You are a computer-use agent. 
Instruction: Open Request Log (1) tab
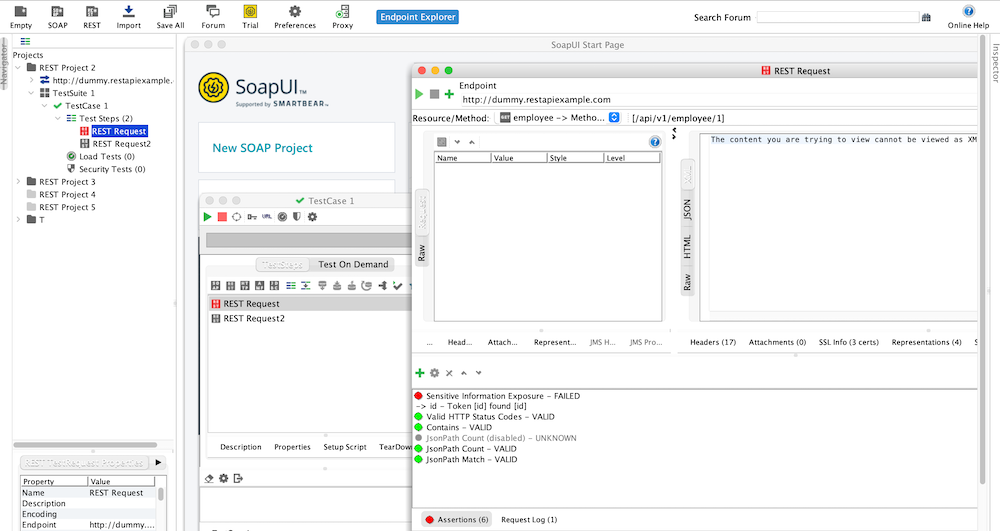click(x=529, y=520)
